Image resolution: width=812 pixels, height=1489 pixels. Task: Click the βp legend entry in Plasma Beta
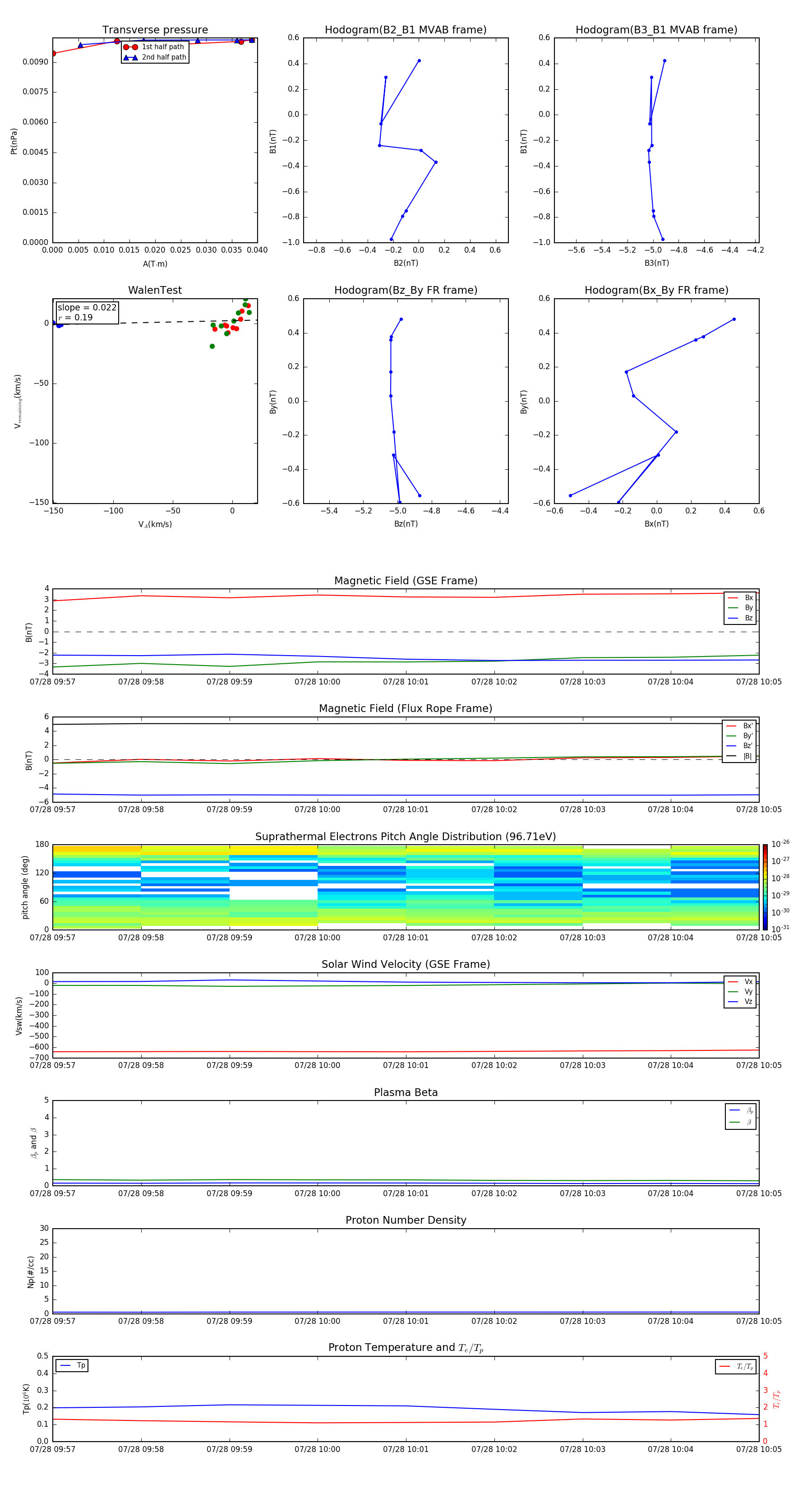[741, 1110]
